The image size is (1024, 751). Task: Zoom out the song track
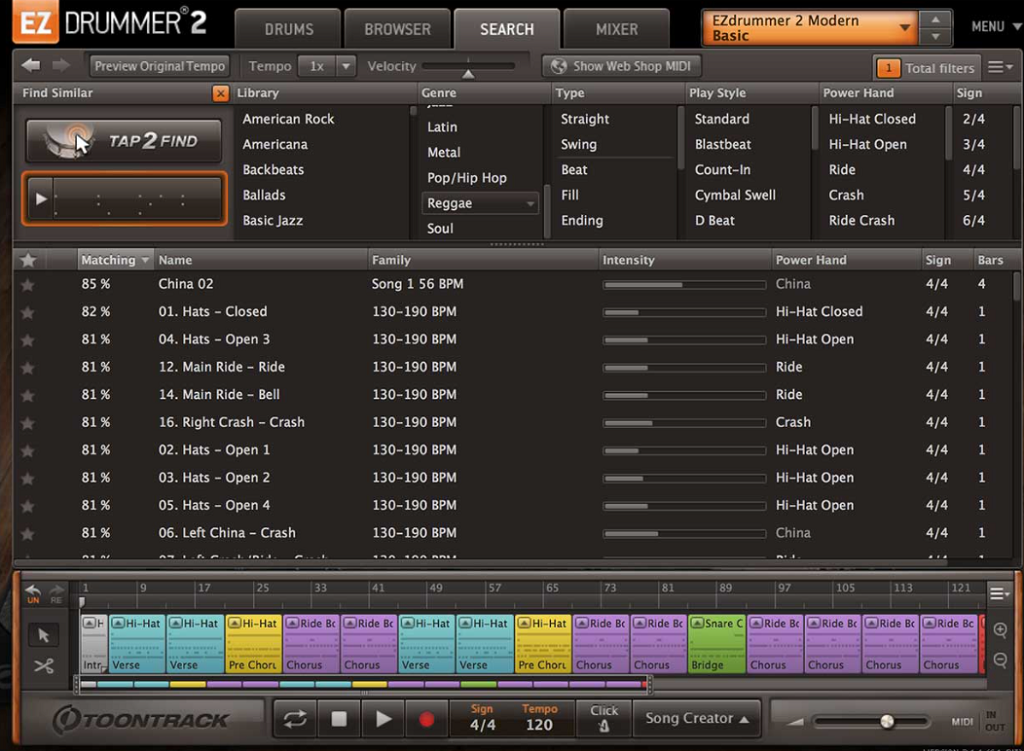point(1000,660)
